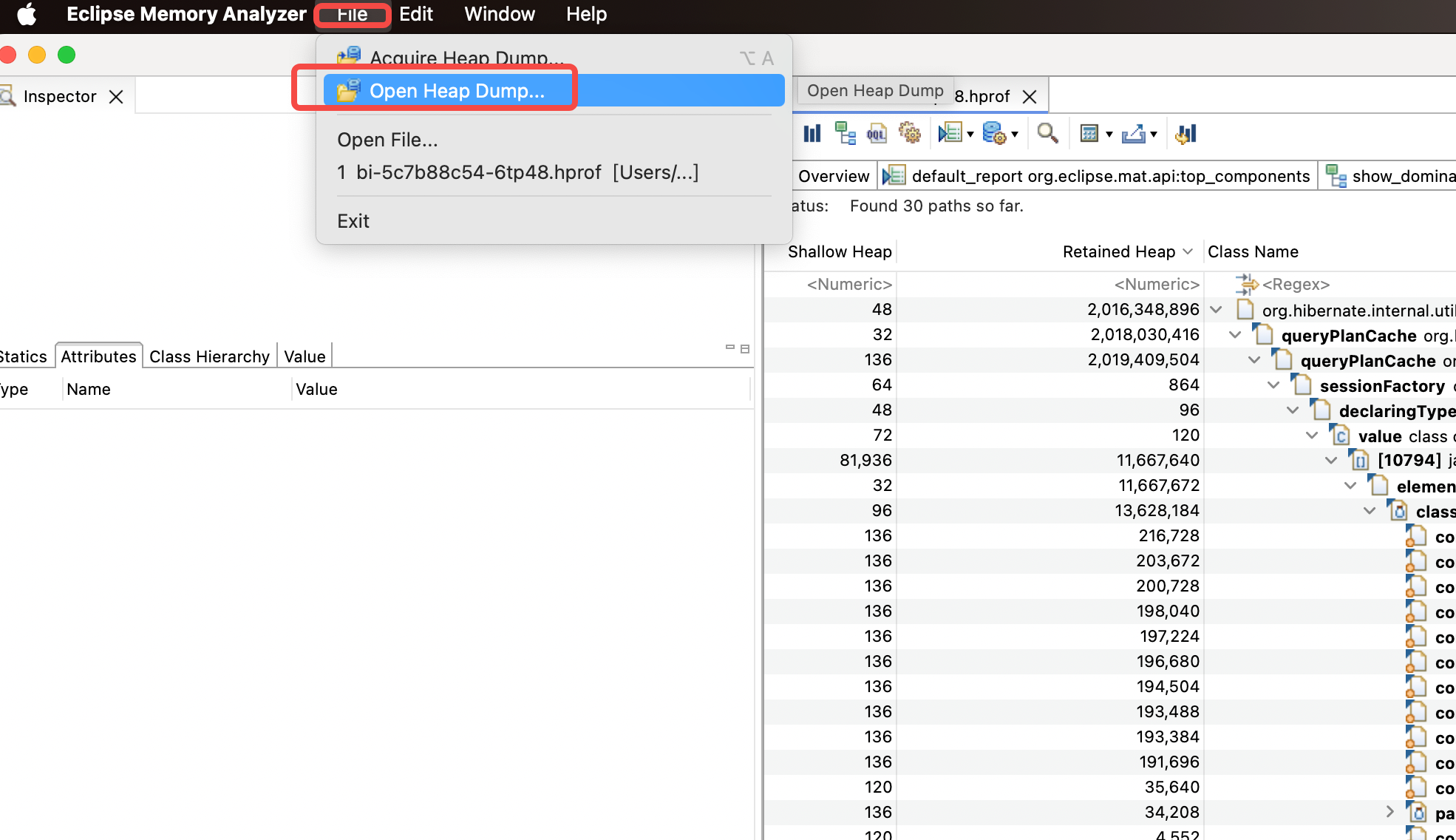The width and height of the screenshot is (1456, 840).
Task: Open recent file bi-5c7b88c54-6tp48.hprof
Action: click(x=554, y=172)
